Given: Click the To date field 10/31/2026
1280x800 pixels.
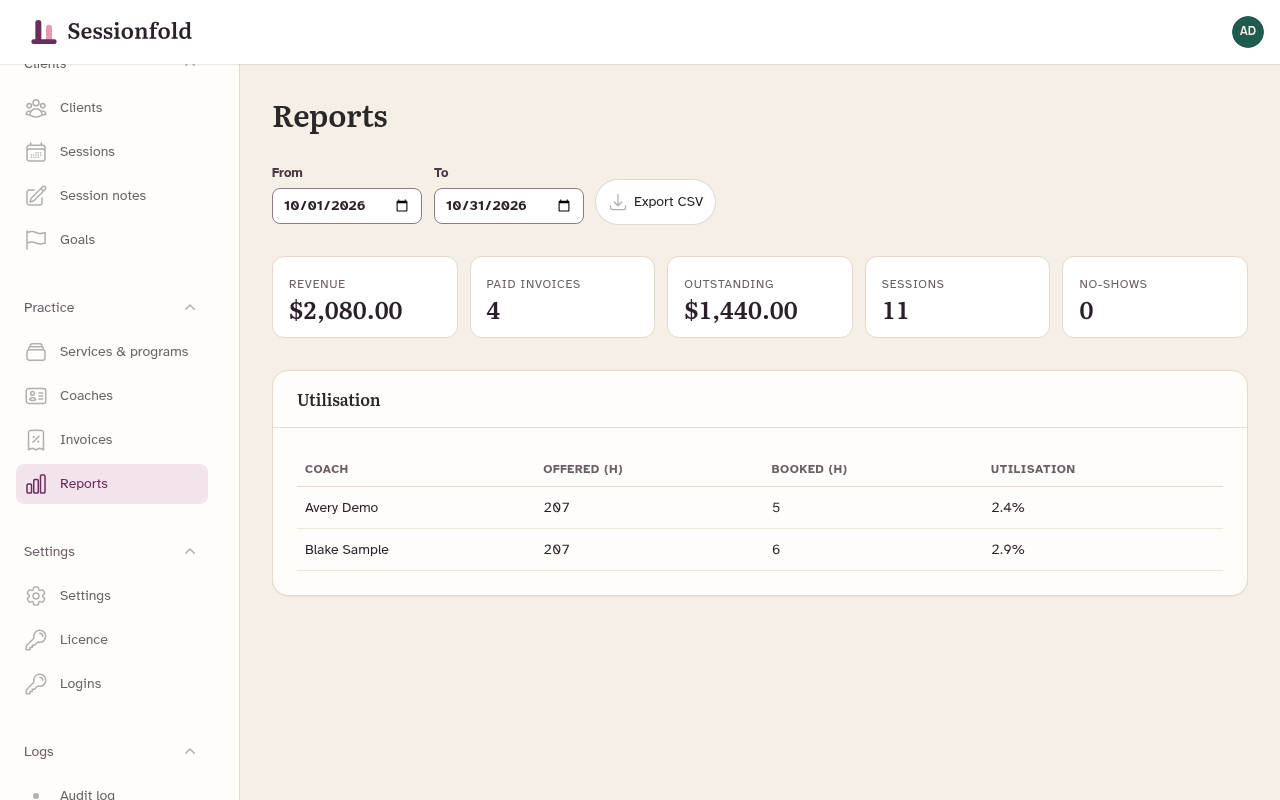Looking at the screenshot, I should click(509, 206).
